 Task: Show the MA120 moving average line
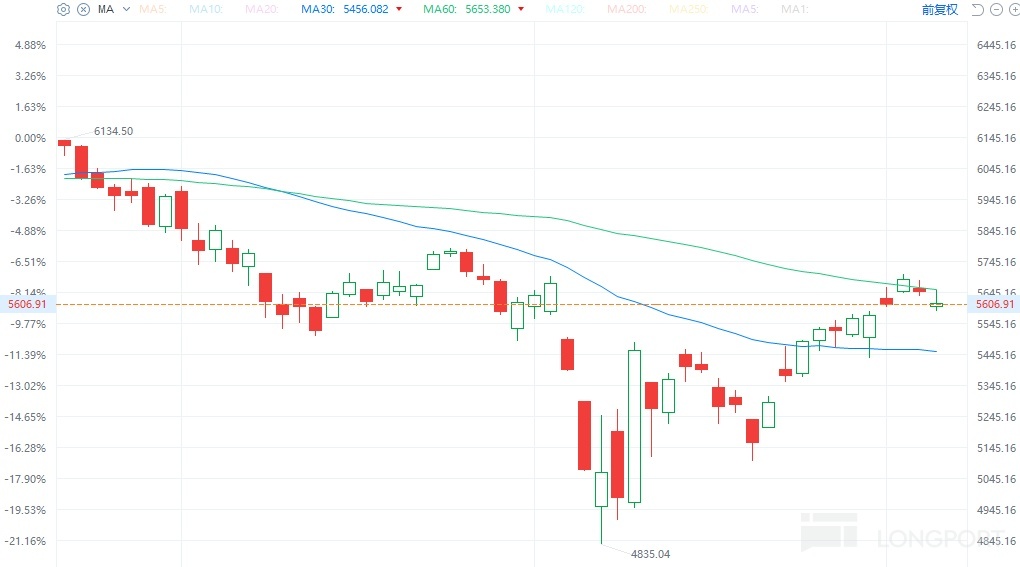(567, 9)
